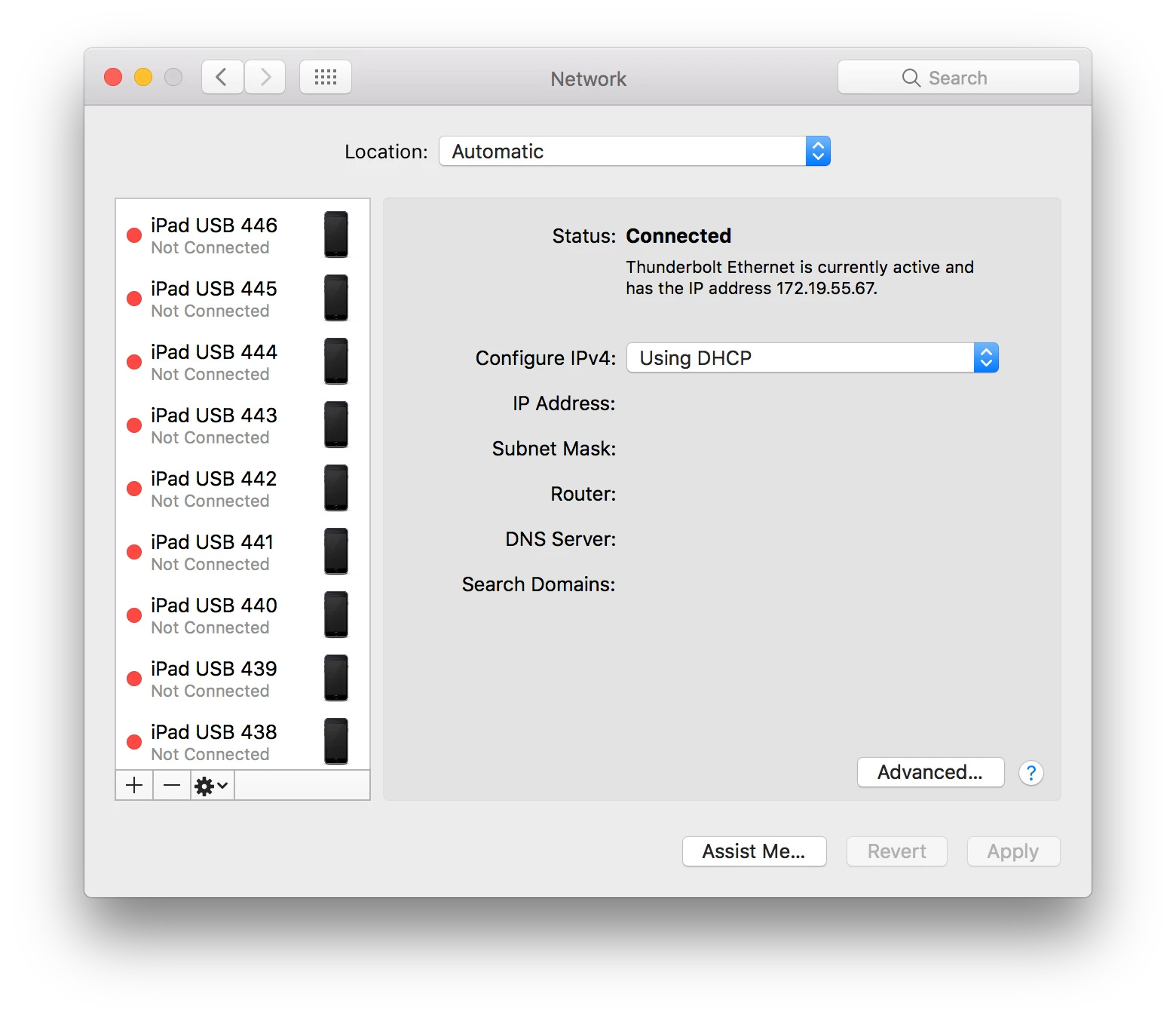
Task: Click the device icon for iPad USB 446
Action: tap(336, 235)
